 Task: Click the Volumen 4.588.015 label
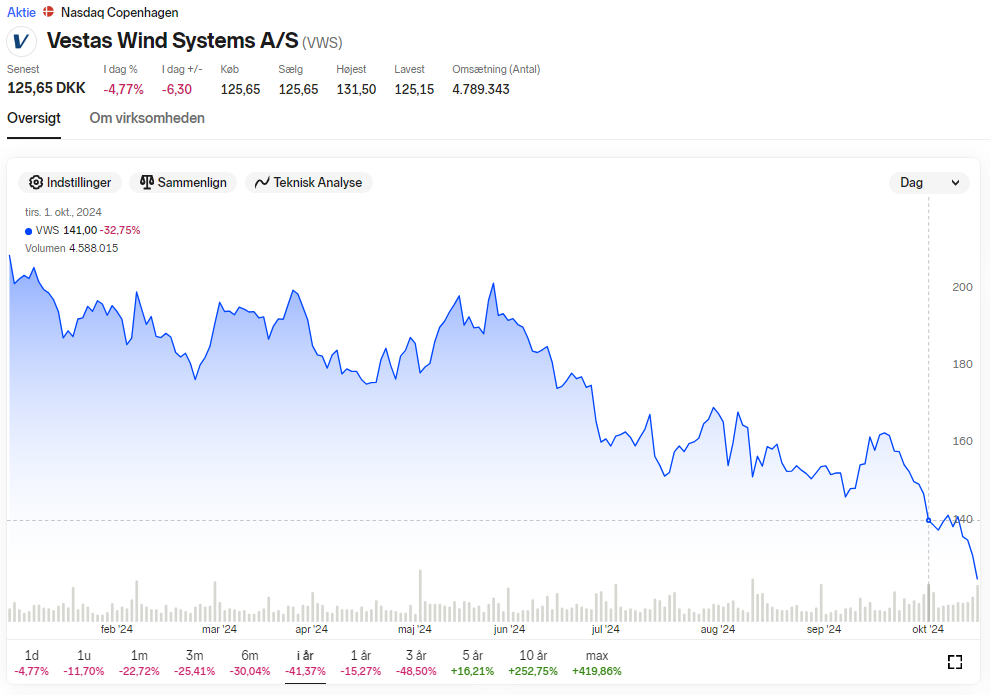pyautogui.click(x=71, y=248)
